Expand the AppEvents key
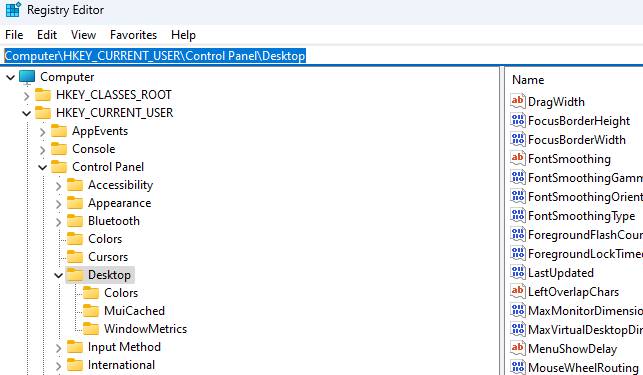643x375 pixels. (x=42, y=132)
